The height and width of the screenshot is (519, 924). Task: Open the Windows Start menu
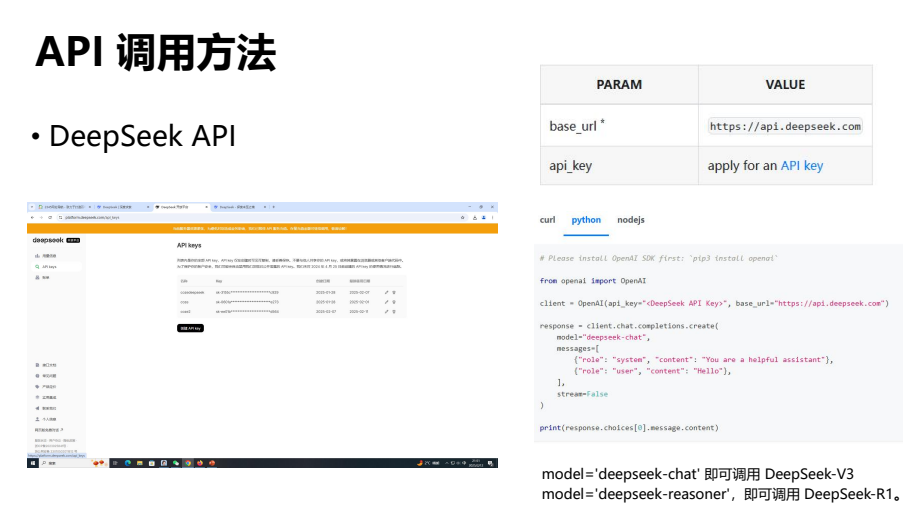click(33, 463)
